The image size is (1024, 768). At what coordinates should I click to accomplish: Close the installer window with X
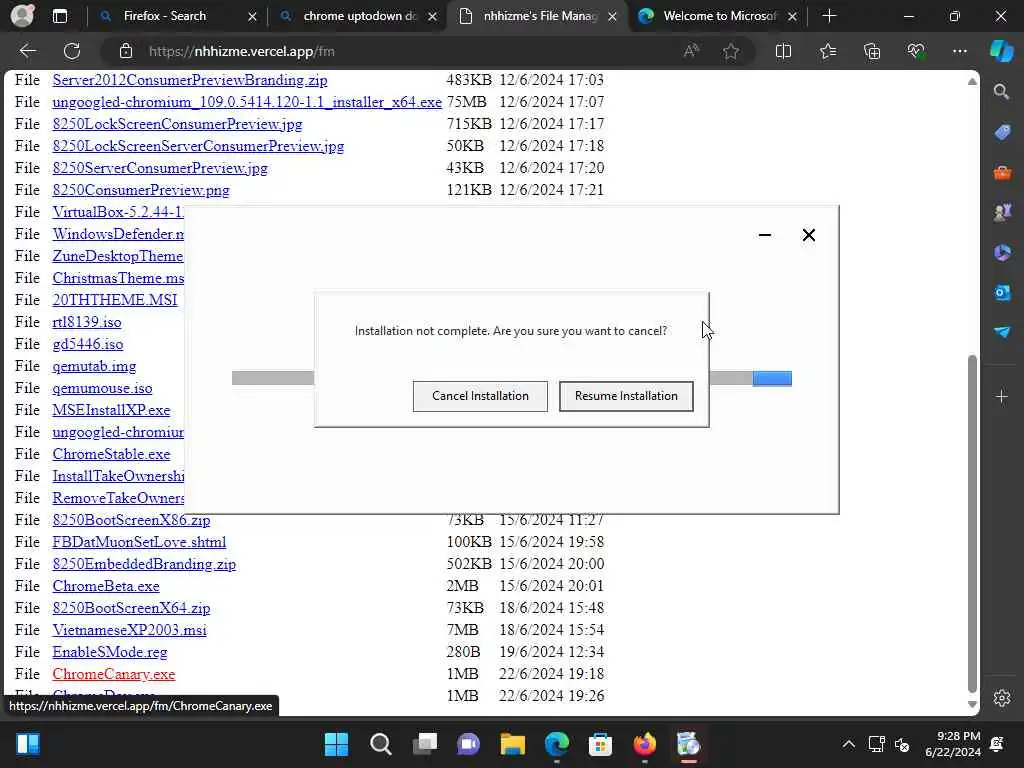[x=808, y=235]
